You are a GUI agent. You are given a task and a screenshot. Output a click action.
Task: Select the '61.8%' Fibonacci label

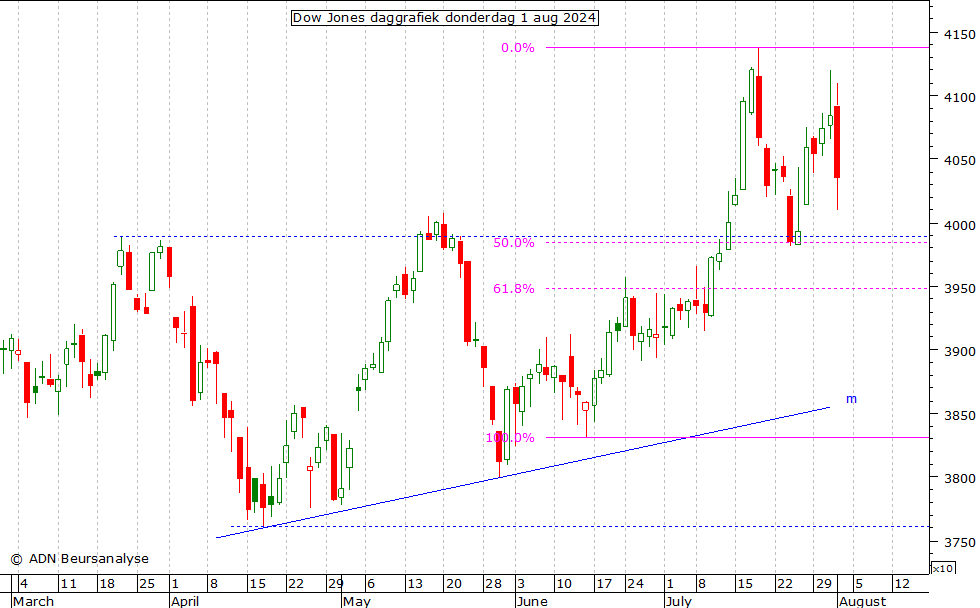point(514,289)
